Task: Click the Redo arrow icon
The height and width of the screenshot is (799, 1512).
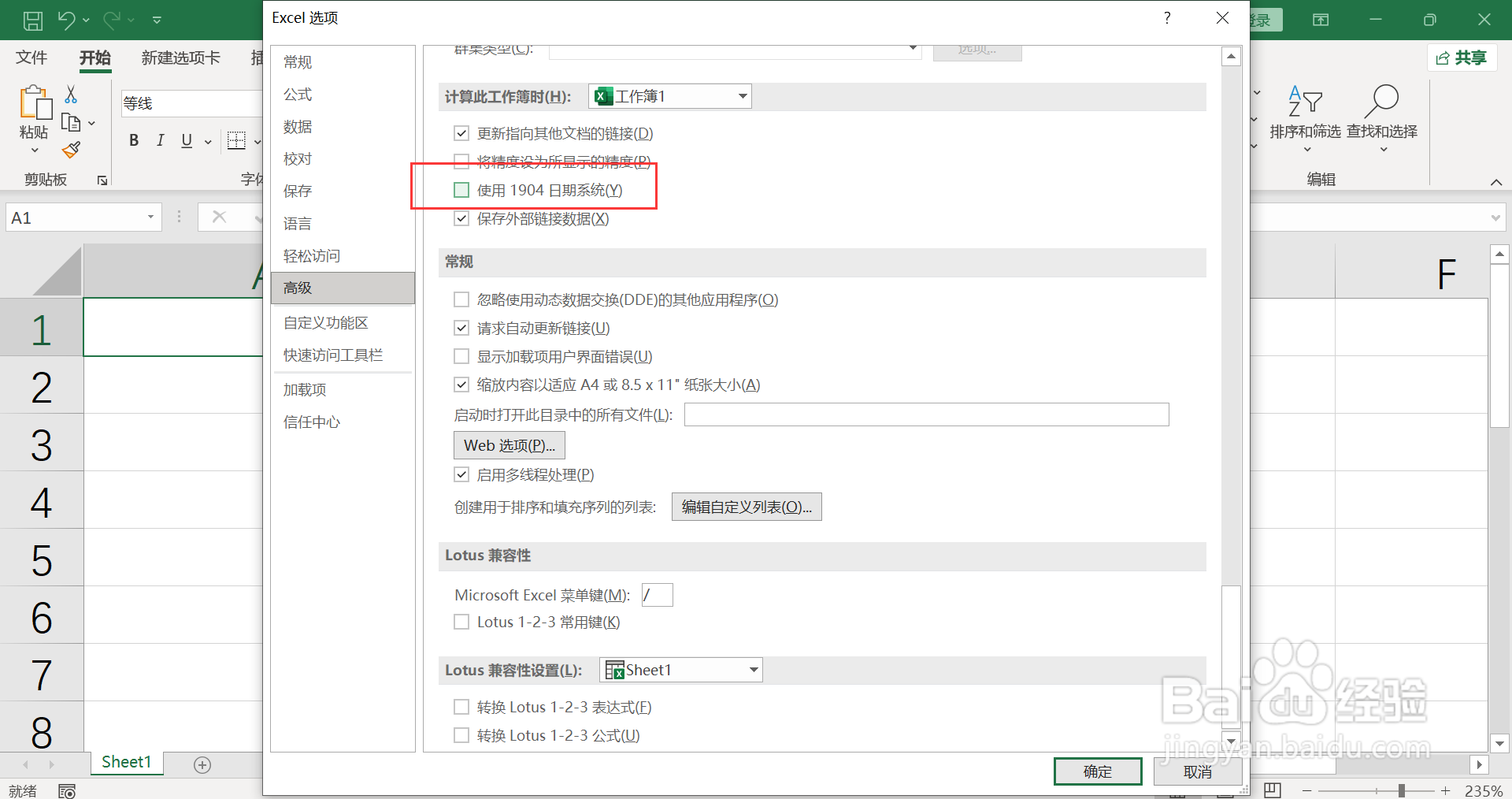Action: (x=113, y=20)
